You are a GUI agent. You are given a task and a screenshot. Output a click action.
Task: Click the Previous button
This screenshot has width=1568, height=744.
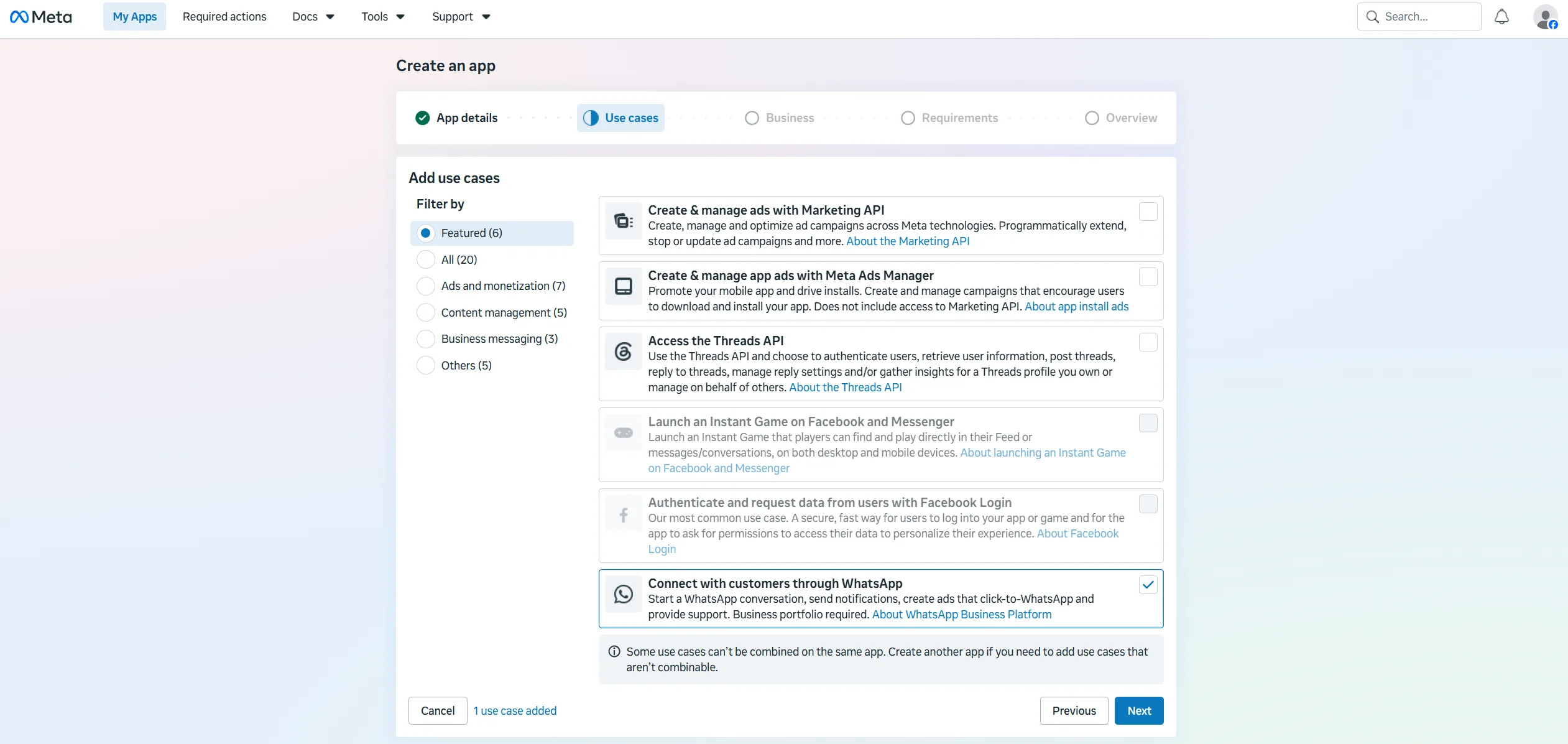tap(1074, 710)
